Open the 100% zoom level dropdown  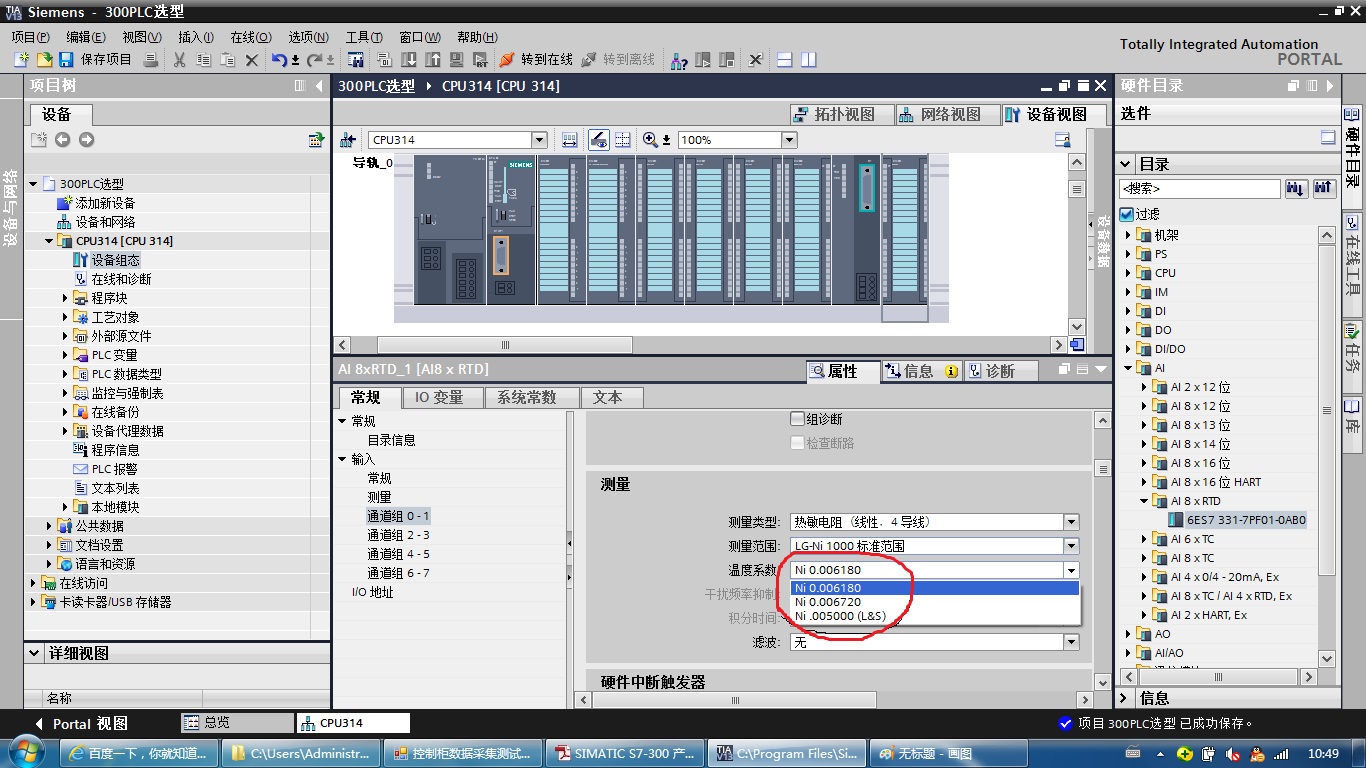(x=789, y=140)
